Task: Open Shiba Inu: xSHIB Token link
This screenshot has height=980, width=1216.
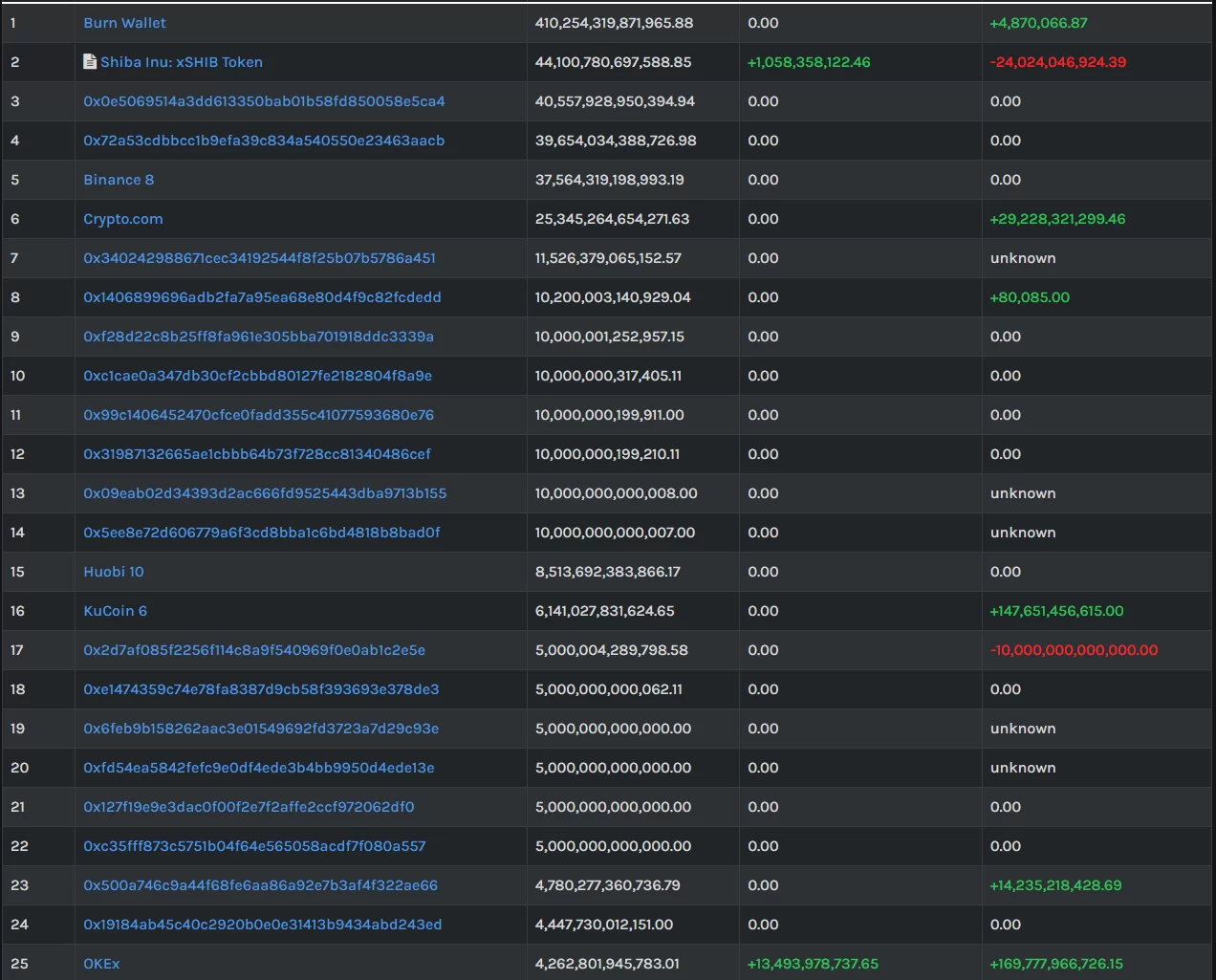Action: [181, 62]
